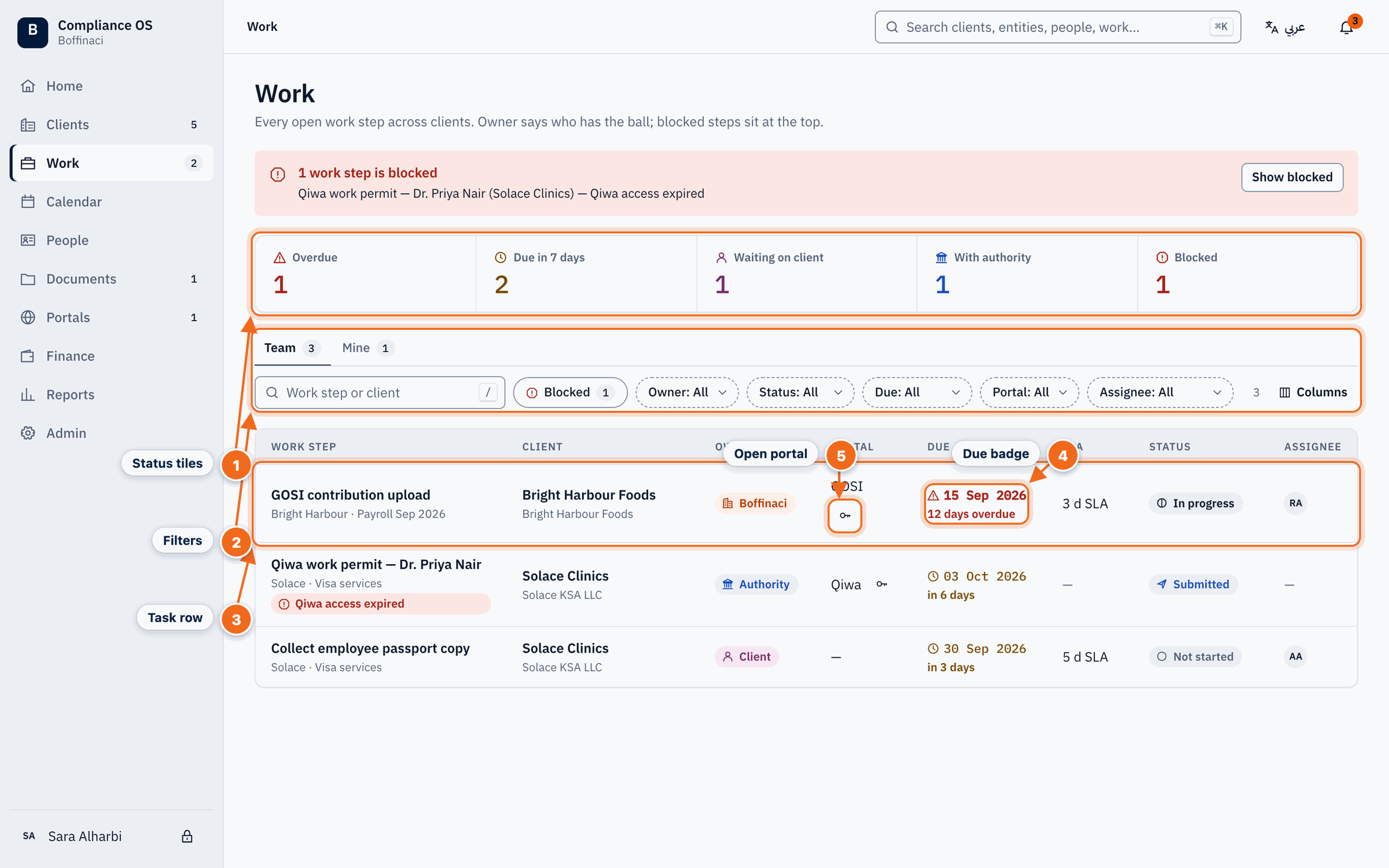The width and height of the screenshot is (1389, 868).
Task: Focus the global search field
Action: click(x=1057, y=27)
